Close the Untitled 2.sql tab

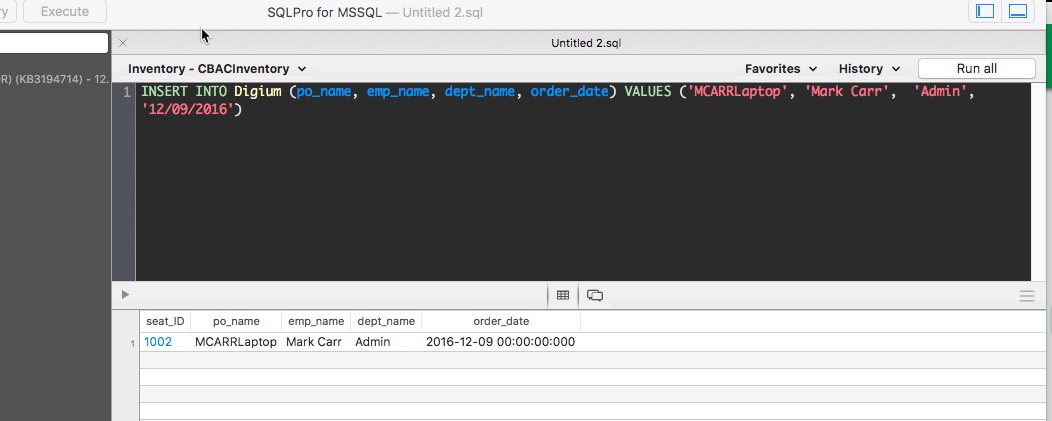pos(123,43)
